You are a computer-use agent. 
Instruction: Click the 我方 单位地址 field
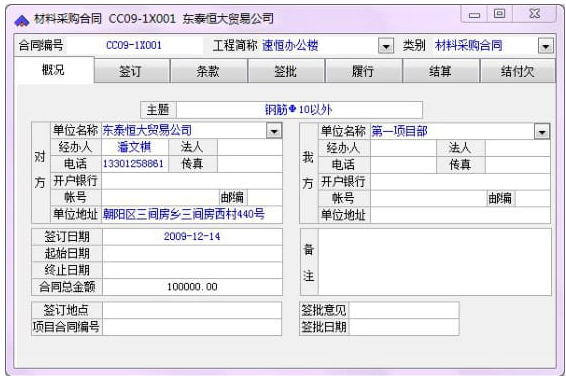460,215
